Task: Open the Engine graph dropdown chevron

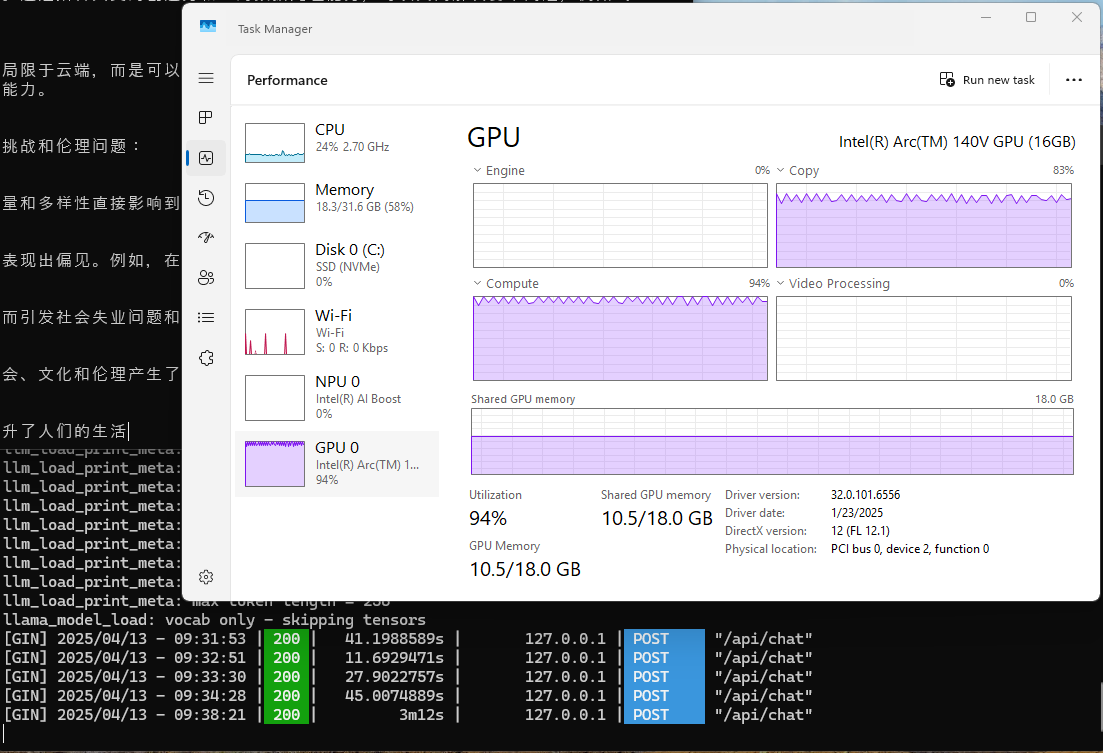Action: point(478,170)
